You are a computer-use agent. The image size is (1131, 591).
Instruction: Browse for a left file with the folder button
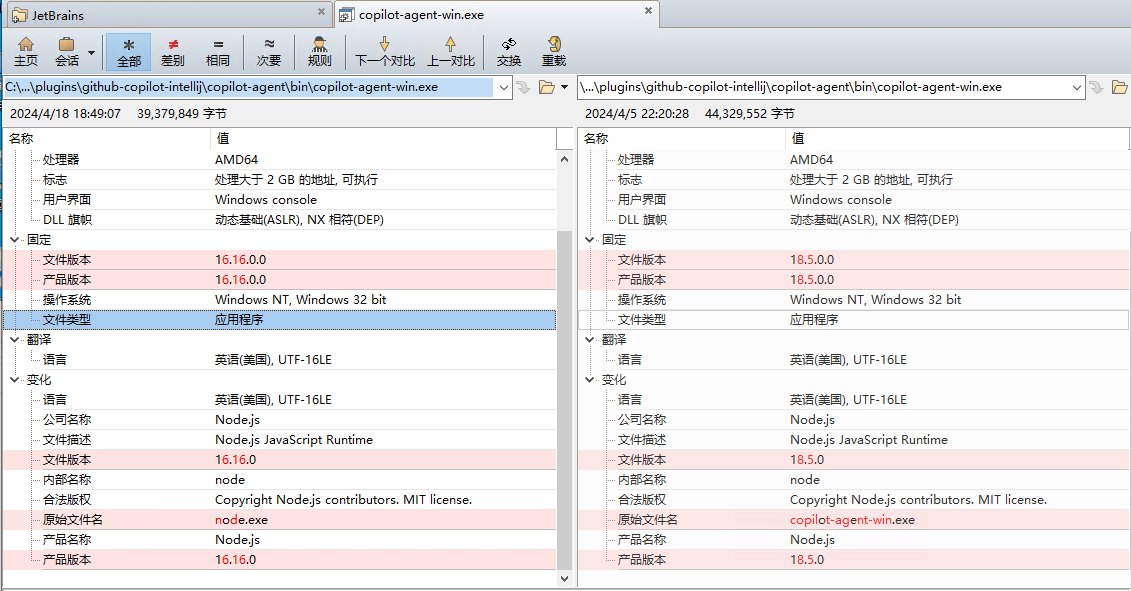(547, 87)
